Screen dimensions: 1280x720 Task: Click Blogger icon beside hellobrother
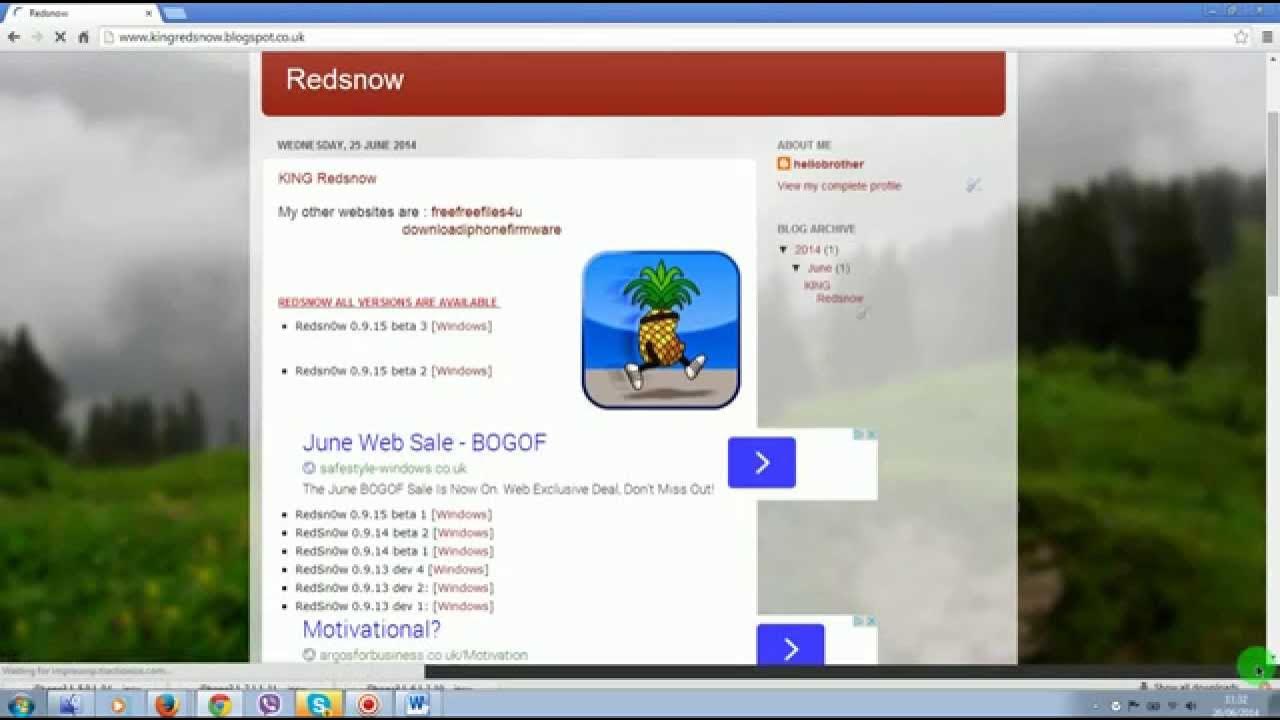coord(784,164)
